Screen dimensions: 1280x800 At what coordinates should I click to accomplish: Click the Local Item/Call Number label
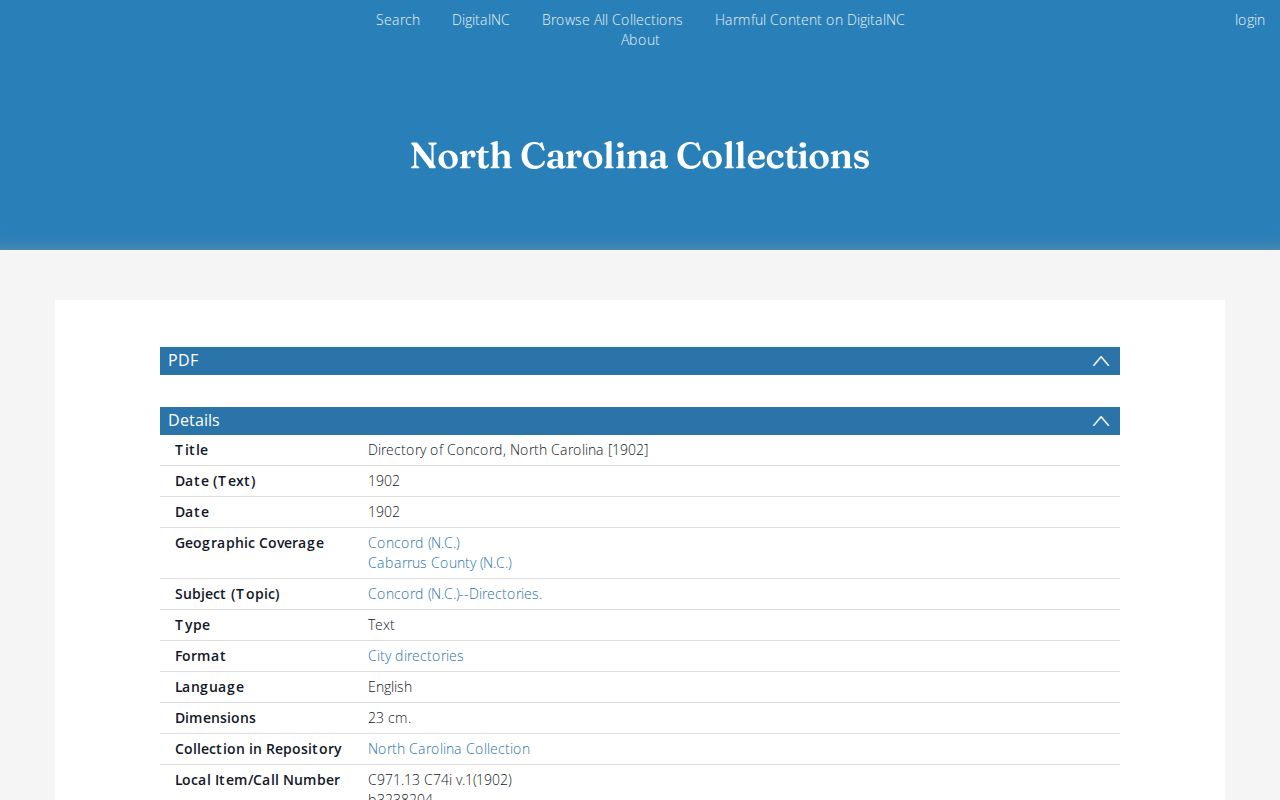[257, 780]
